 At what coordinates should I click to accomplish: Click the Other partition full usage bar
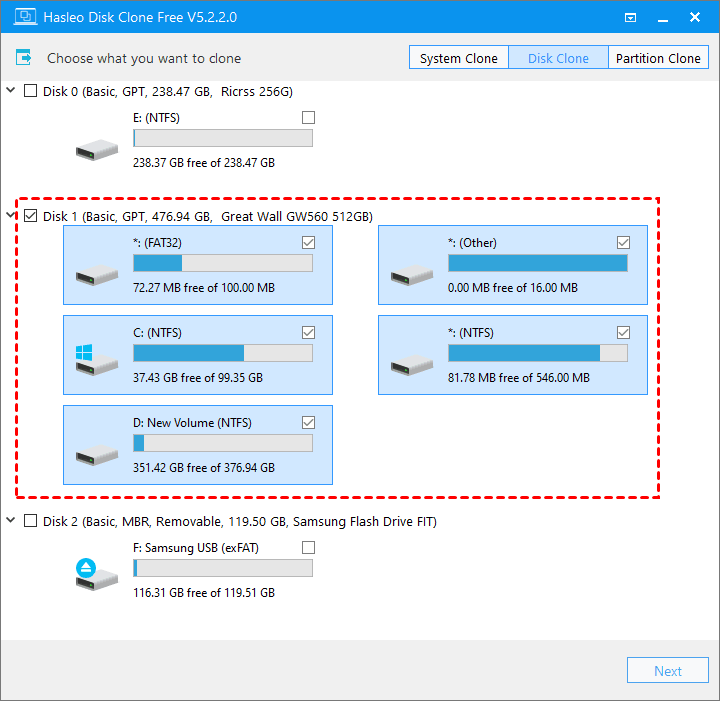538,263
